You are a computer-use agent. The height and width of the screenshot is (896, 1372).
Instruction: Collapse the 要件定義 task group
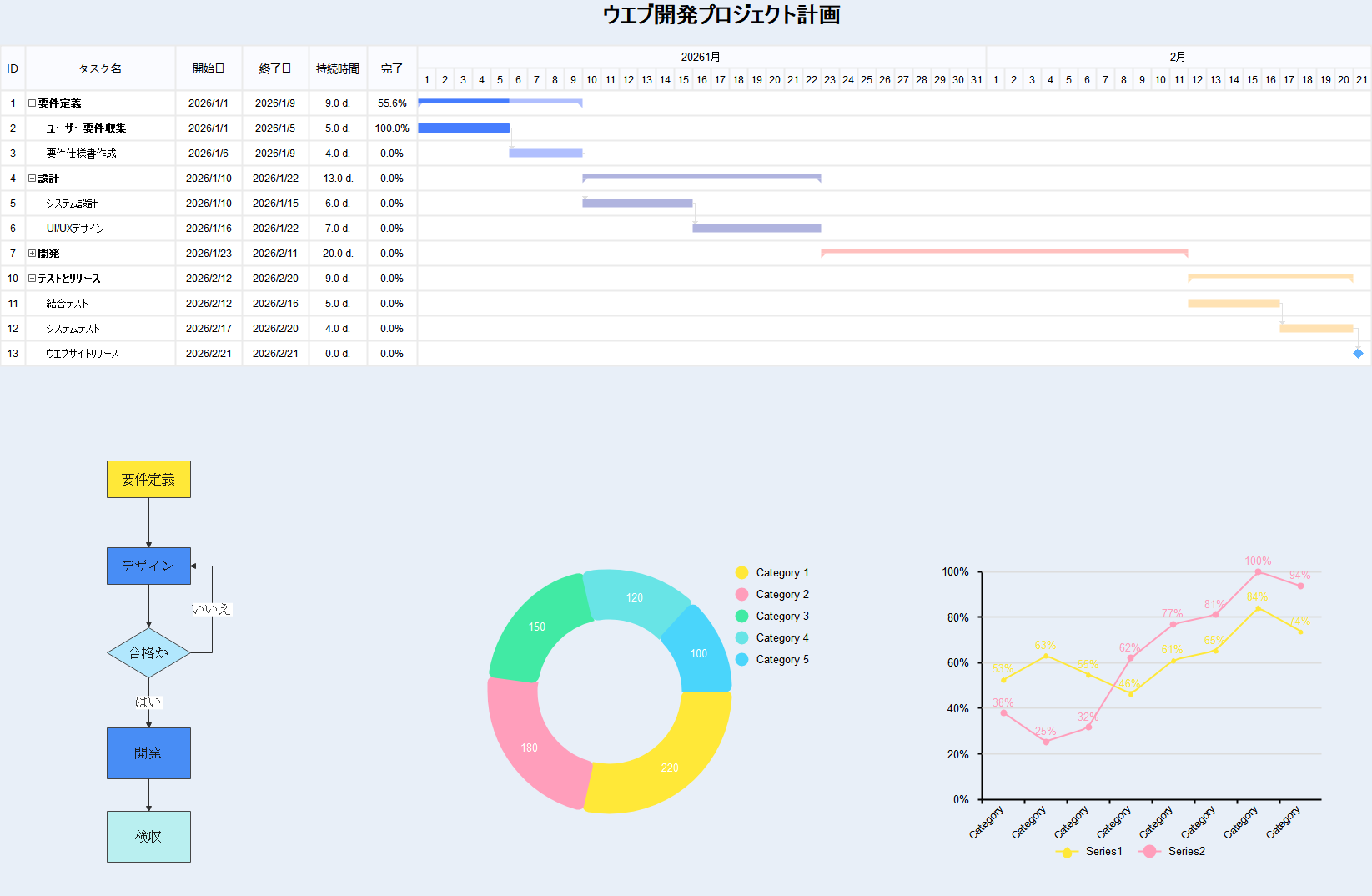coord(32,103)
